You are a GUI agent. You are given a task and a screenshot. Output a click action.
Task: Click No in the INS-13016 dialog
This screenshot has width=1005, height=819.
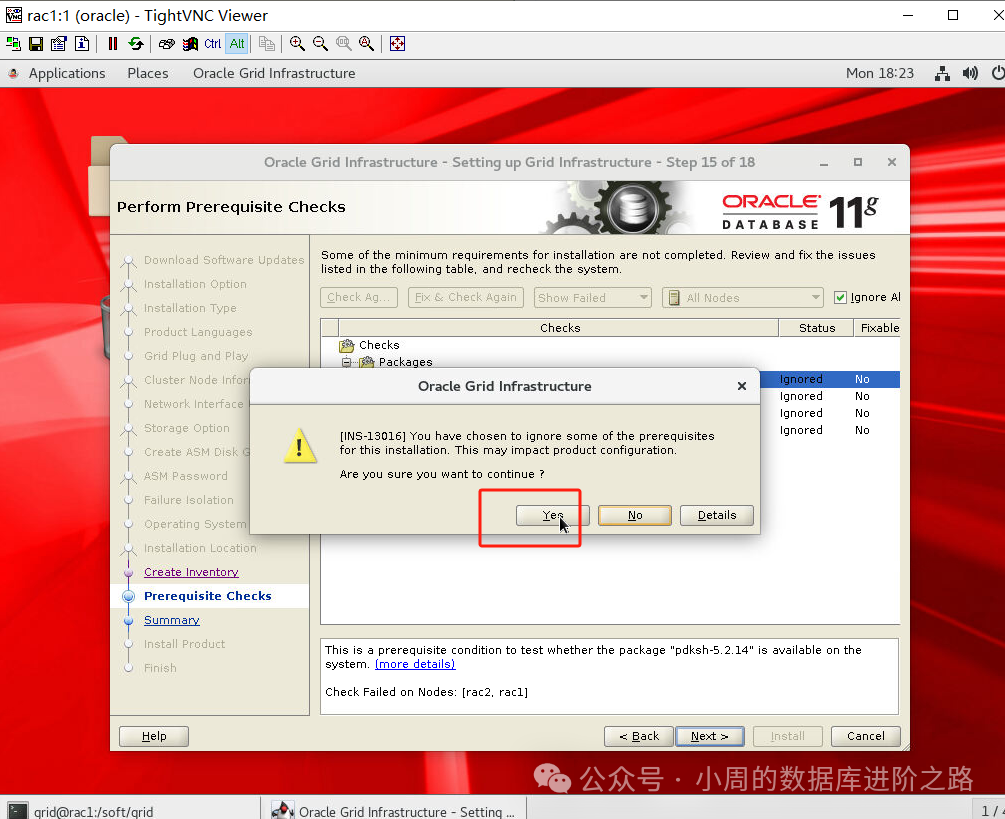635,515
